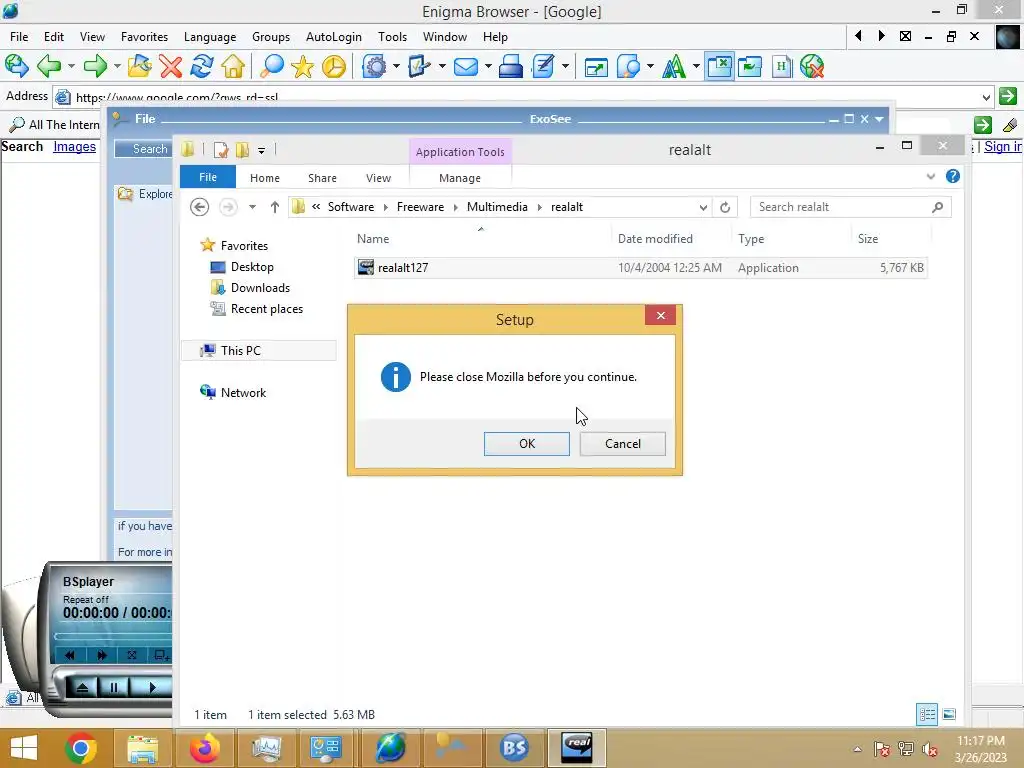1024x768 pixels.
Task: Open the Favorites menu in Enigma Browser
Action: pyautogui.click(x=144, y=37)
